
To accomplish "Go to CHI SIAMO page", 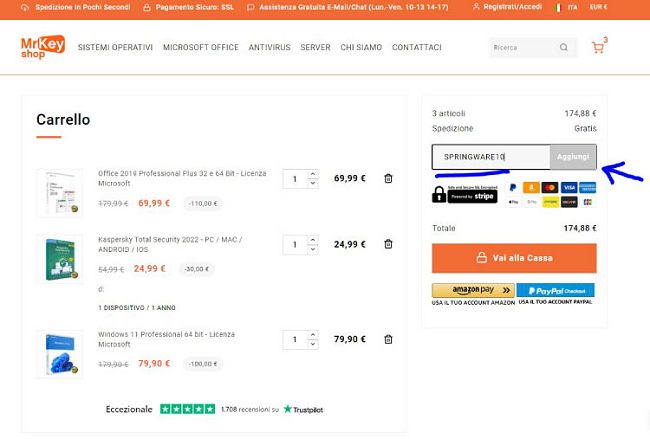I will point(361,47).
